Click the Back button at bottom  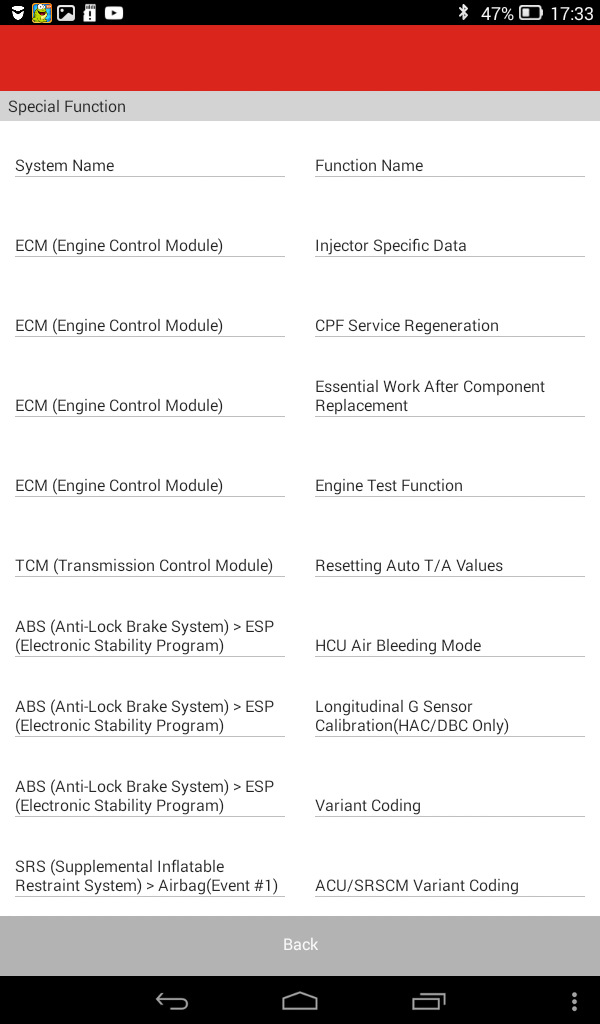(300, 945)
